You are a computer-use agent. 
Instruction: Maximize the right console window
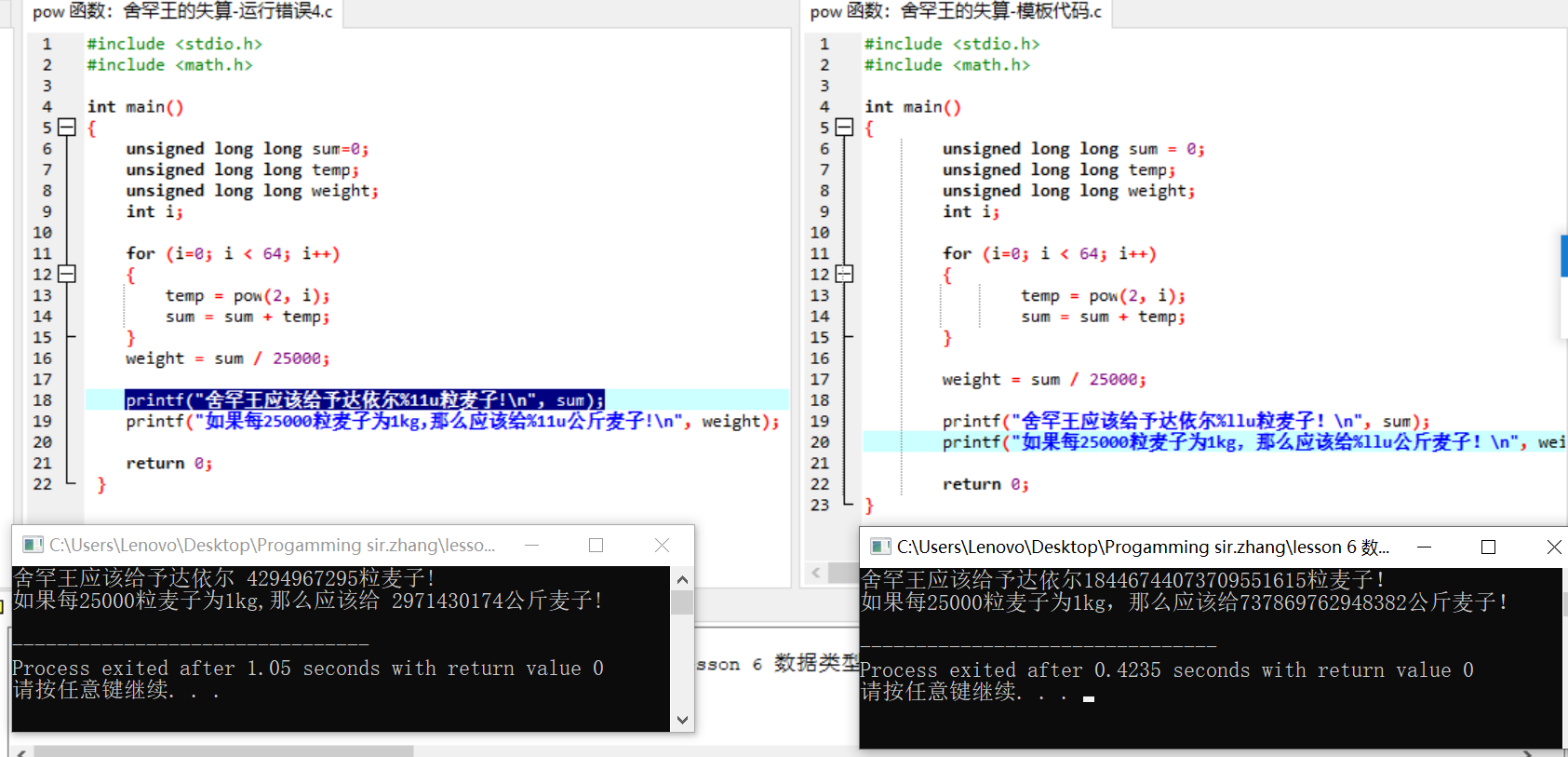1488,547
